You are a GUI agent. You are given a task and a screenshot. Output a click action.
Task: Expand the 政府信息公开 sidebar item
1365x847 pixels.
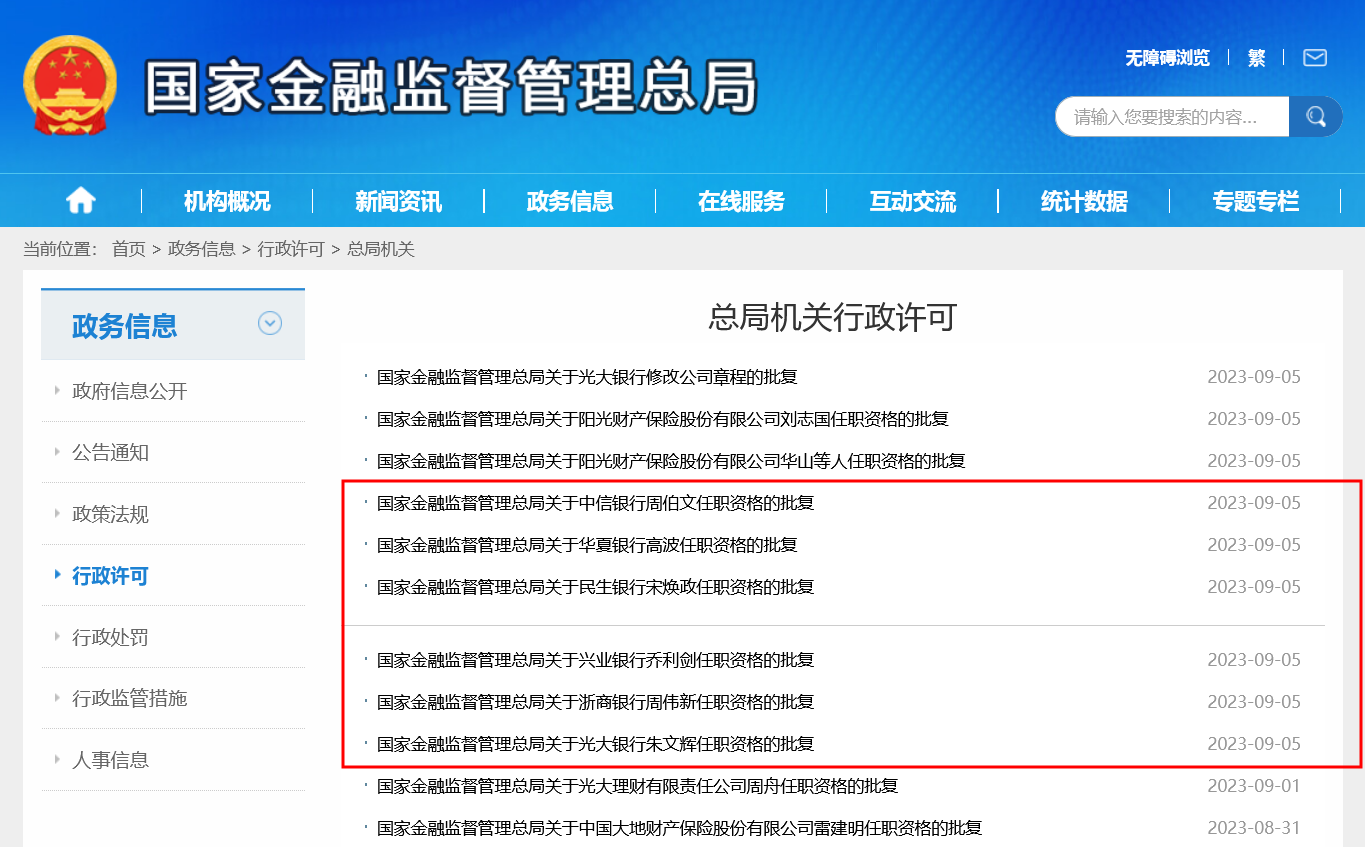tap(130, 391)
